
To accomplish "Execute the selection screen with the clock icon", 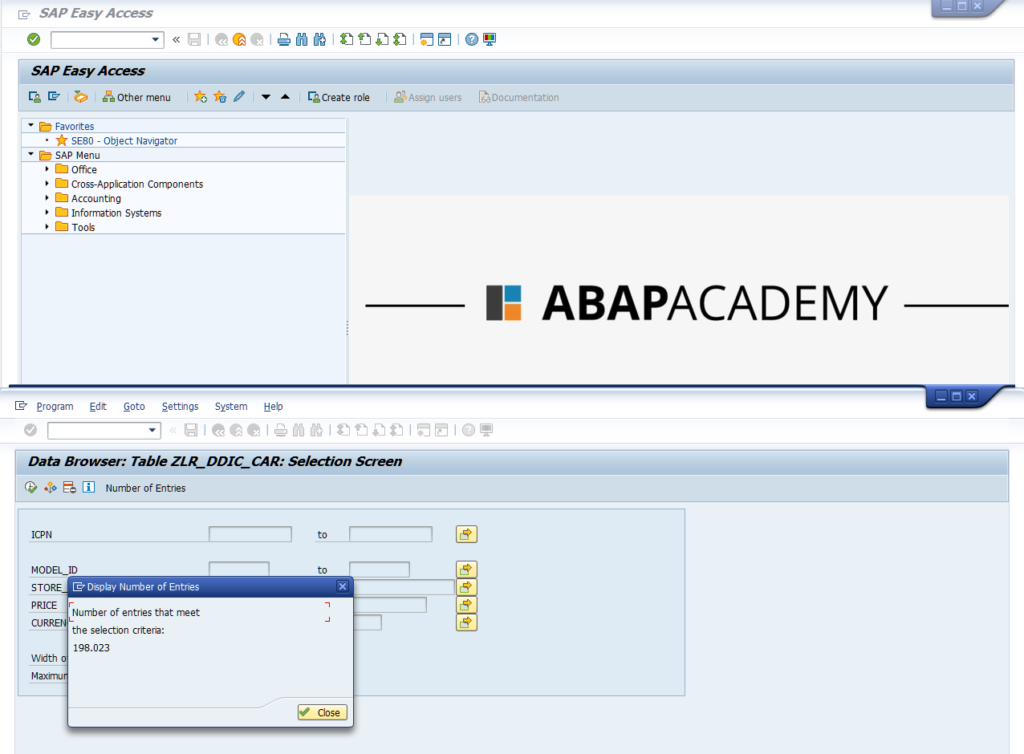I will pos(31,488).
